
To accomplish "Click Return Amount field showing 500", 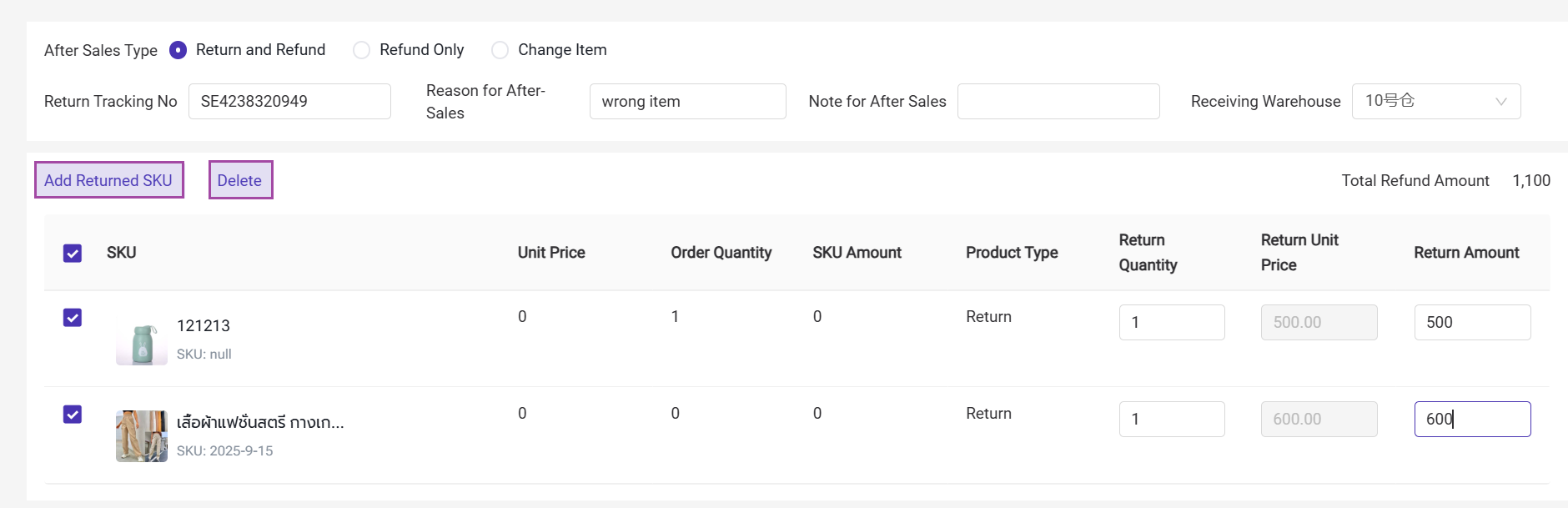I will pyautogui.click(x=1471, y=322).
